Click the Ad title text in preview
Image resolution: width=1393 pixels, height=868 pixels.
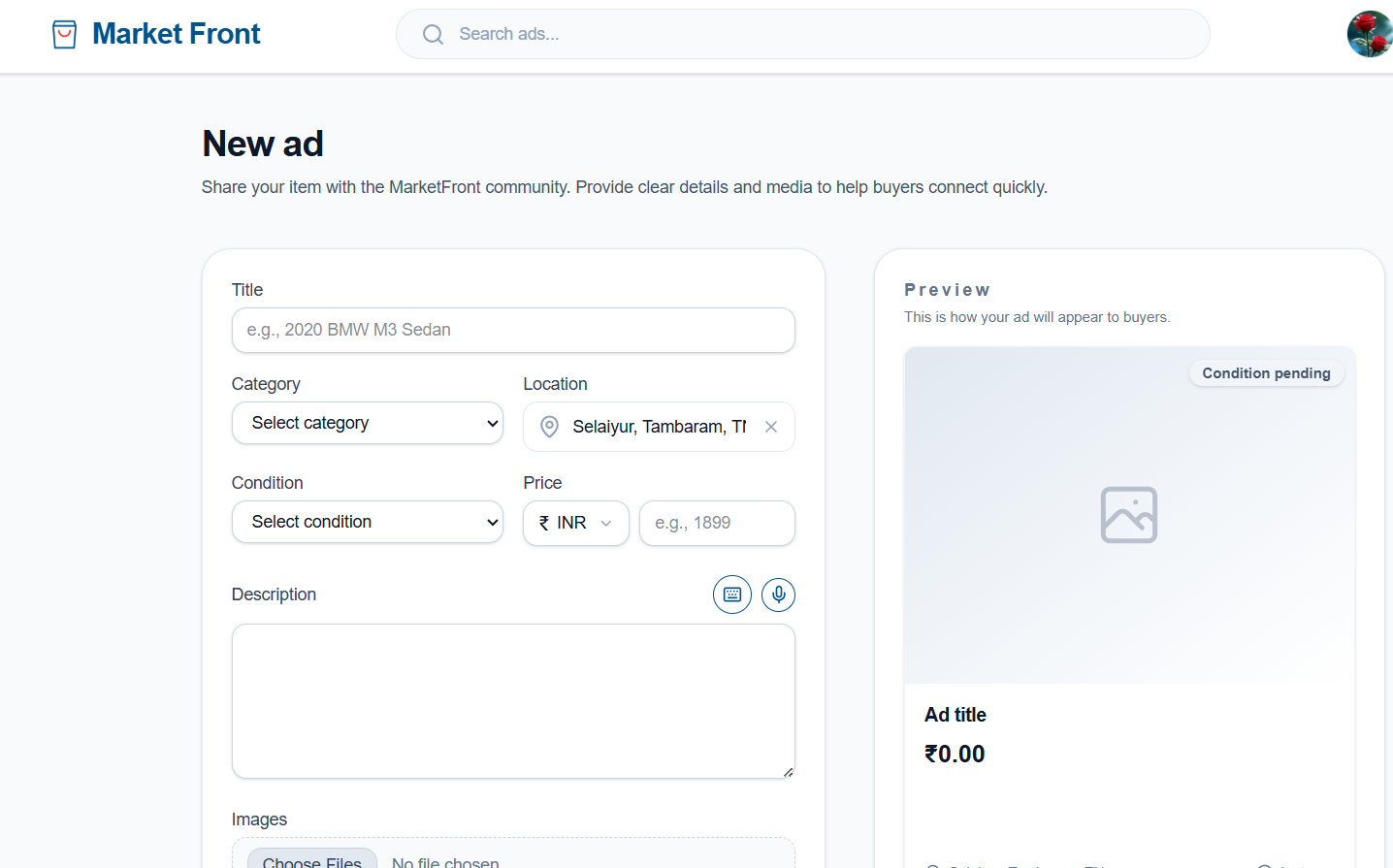[956, 715]
